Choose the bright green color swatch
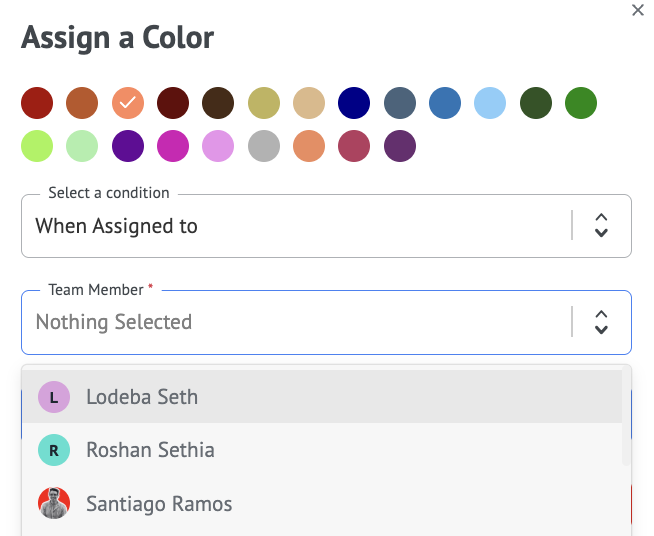 point(581,102)
